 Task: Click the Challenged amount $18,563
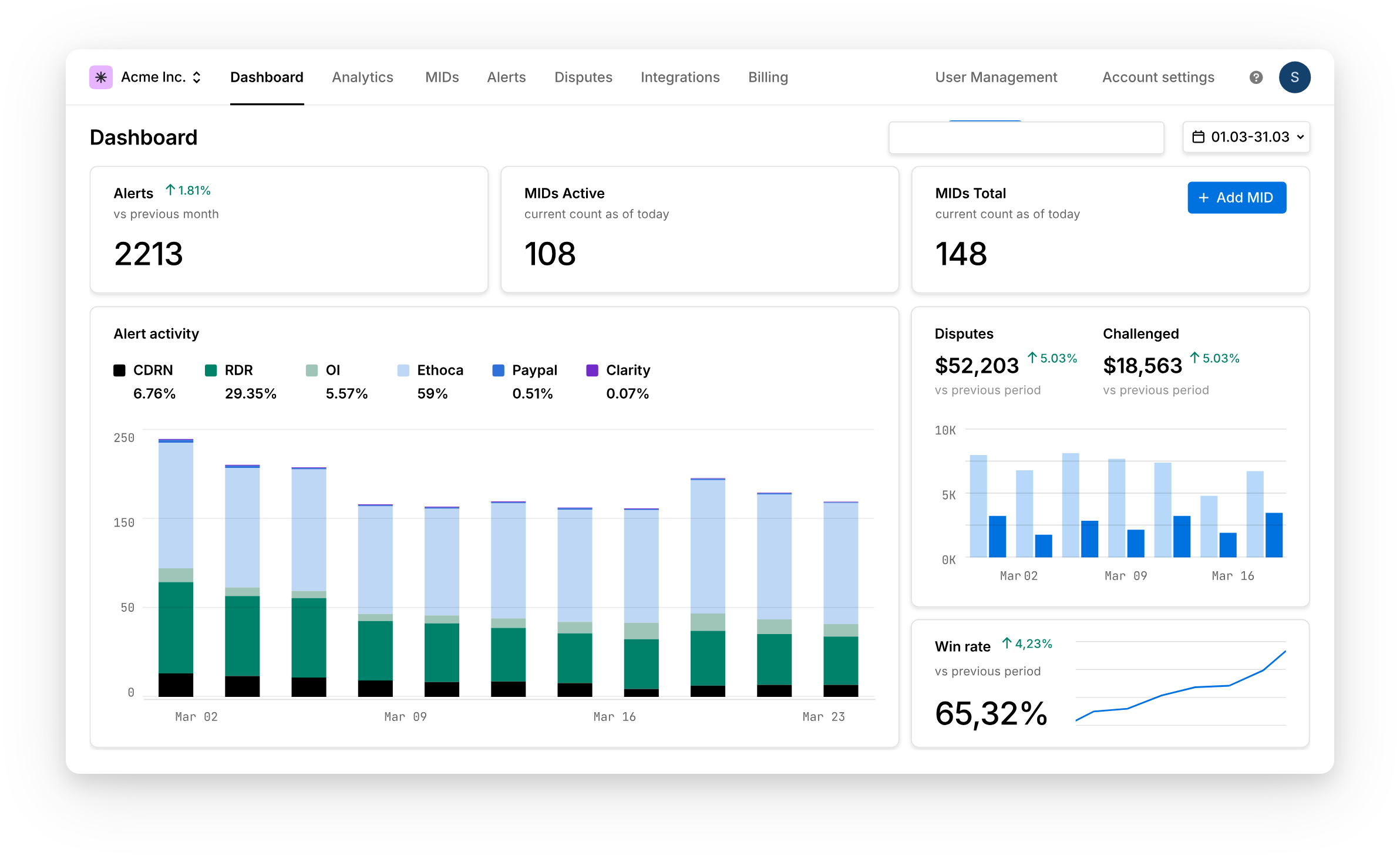(1142, 366)
